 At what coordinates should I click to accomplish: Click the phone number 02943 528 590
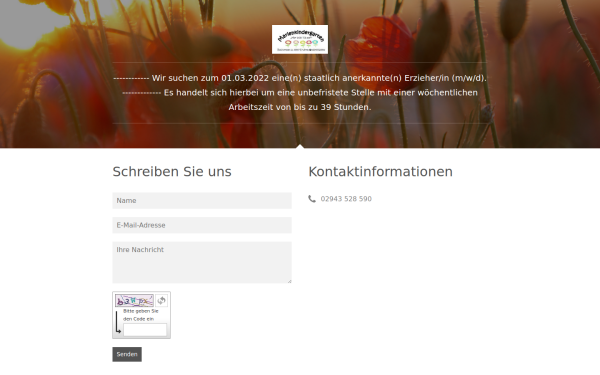346,199
